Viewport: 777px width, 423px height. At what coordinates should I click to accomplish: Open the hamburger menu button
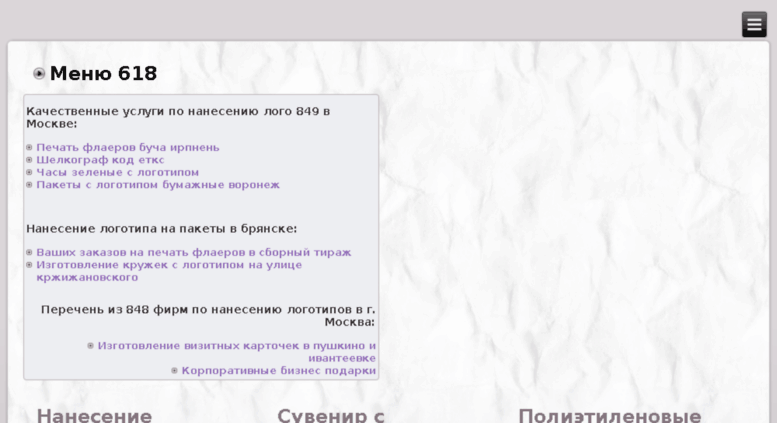(x=754, y=24)
